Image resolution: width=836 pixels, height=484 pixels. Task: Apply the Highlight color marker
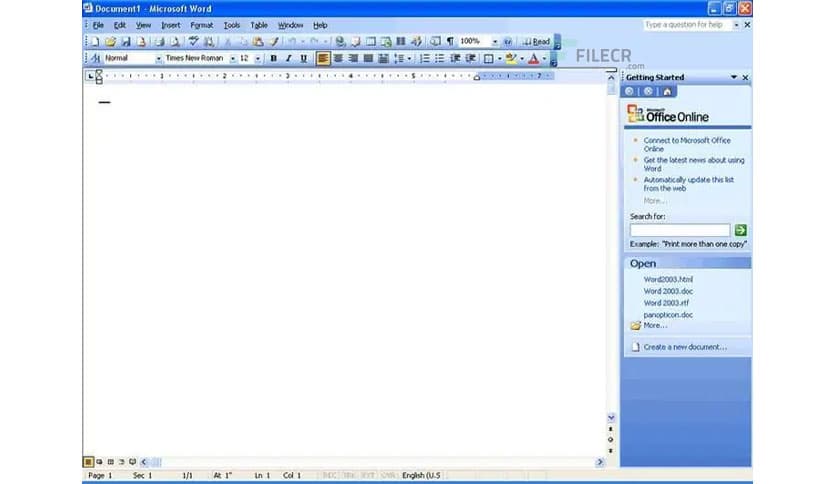[x=511, y=59]
